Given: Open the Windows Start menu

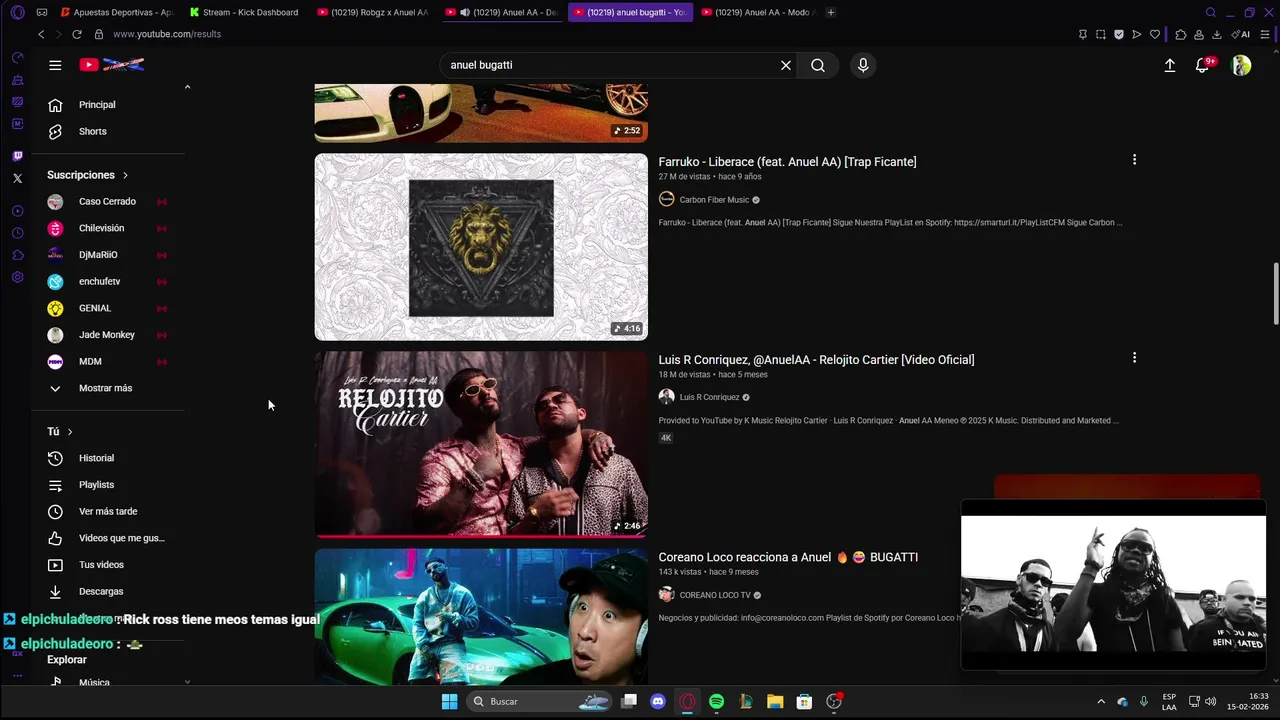Looking at the screenshot, I should coord(449,701).
